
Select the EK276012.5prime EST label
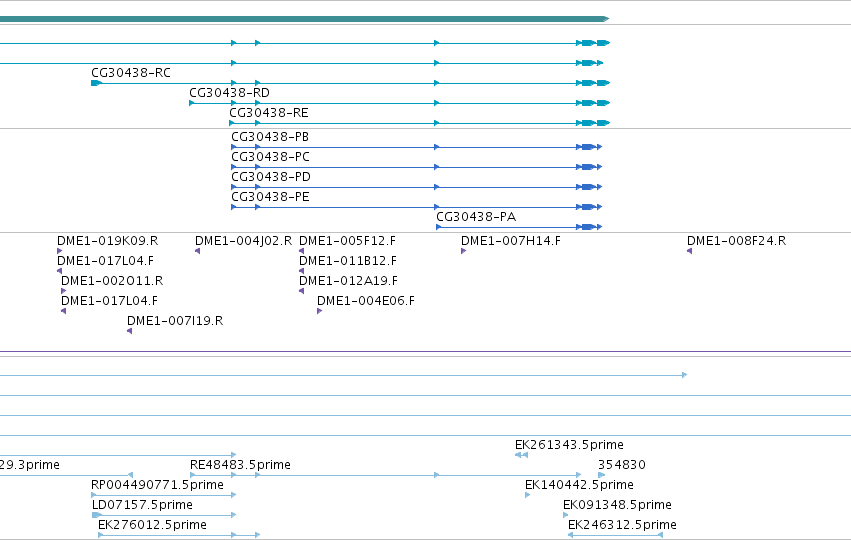(x=153, y=525)
